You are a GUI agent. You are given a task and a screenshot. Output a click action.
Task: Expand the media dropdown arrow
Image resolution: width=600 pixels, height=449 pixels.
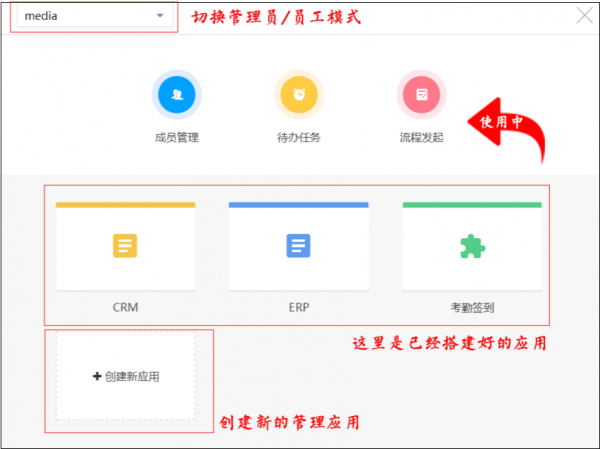click(160, 16)
